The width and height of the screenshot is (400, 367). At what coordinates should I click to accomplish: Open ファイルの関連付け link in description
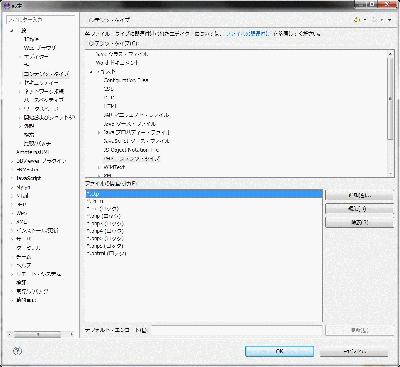click(249, 34)
